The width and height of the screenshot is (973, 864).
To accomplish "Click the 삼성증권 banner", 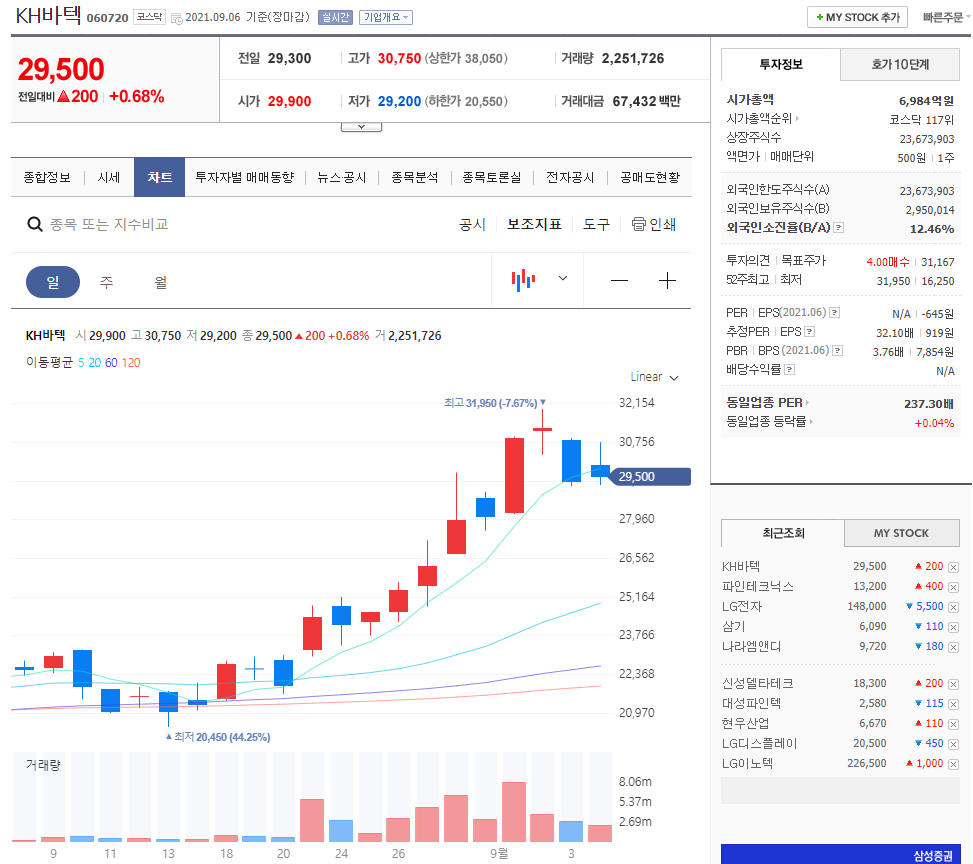I will coord(841,854).
